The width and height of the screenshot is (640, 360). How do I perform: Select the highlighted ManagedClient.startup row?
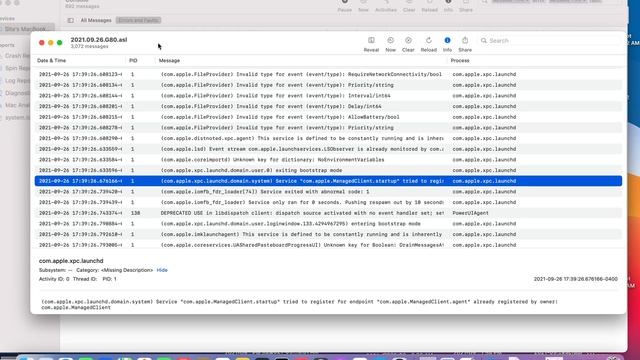pyautogui.click(x=328, y=181)
